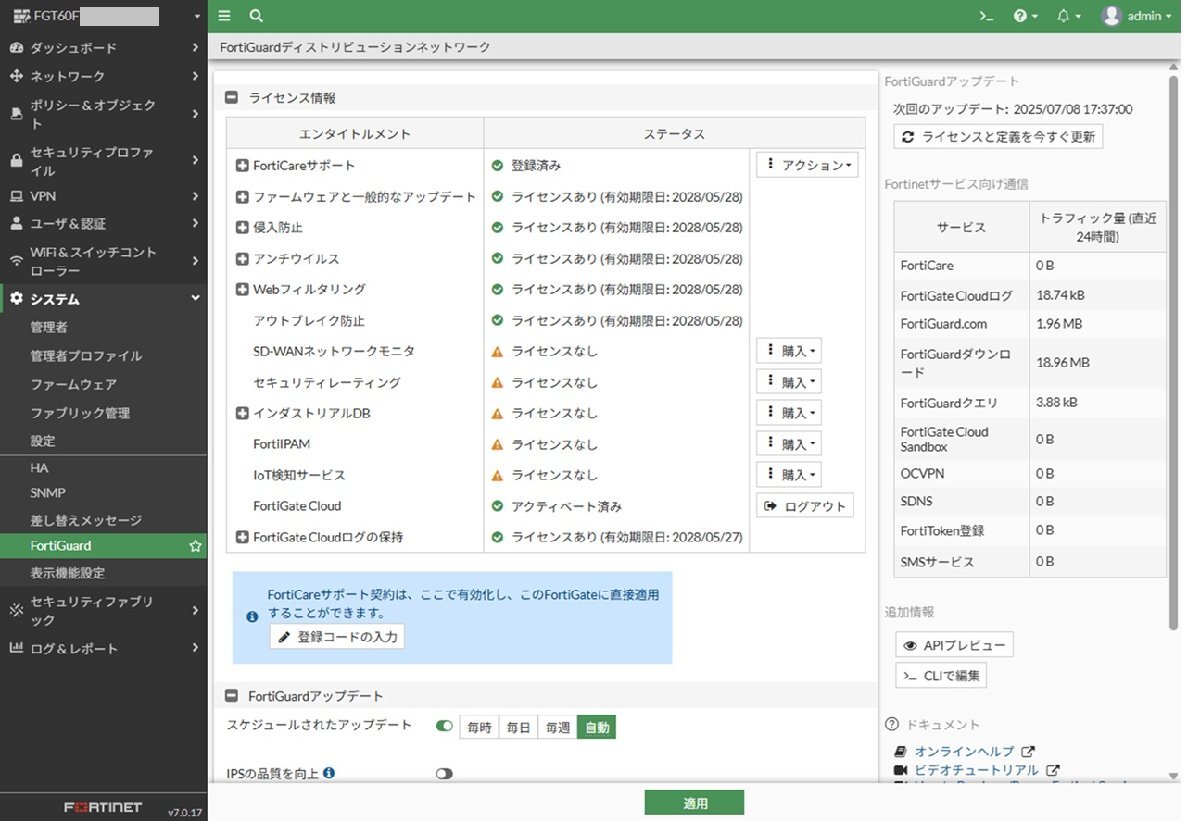1200x821 pixels.
Task: Click the notification bell icon
Action: [x=1063, y=16]
